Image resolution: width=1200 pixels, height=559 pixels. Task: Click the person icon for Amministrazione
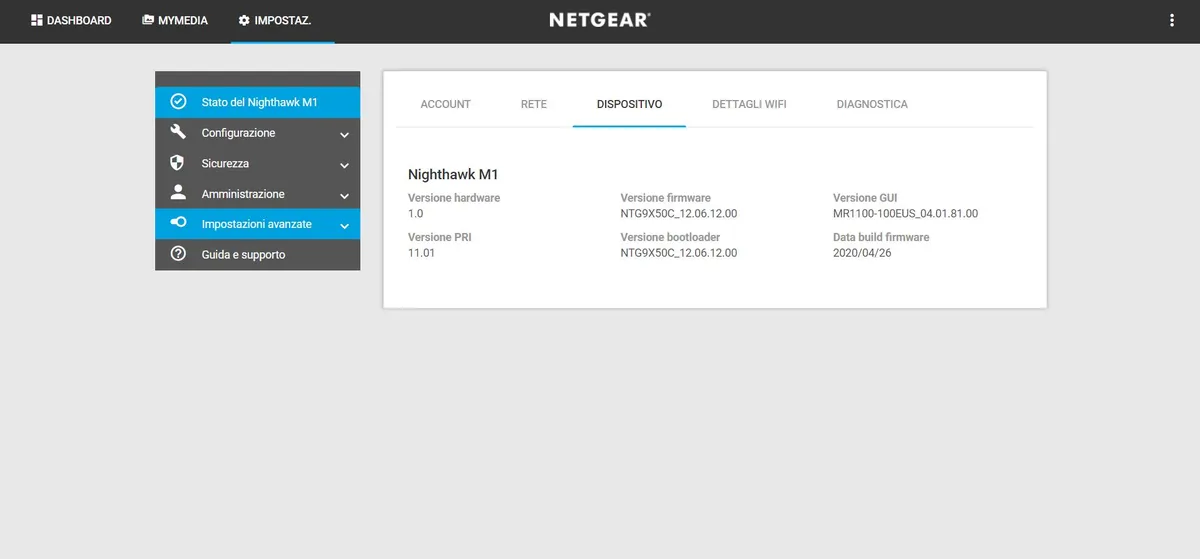[179, 193]
